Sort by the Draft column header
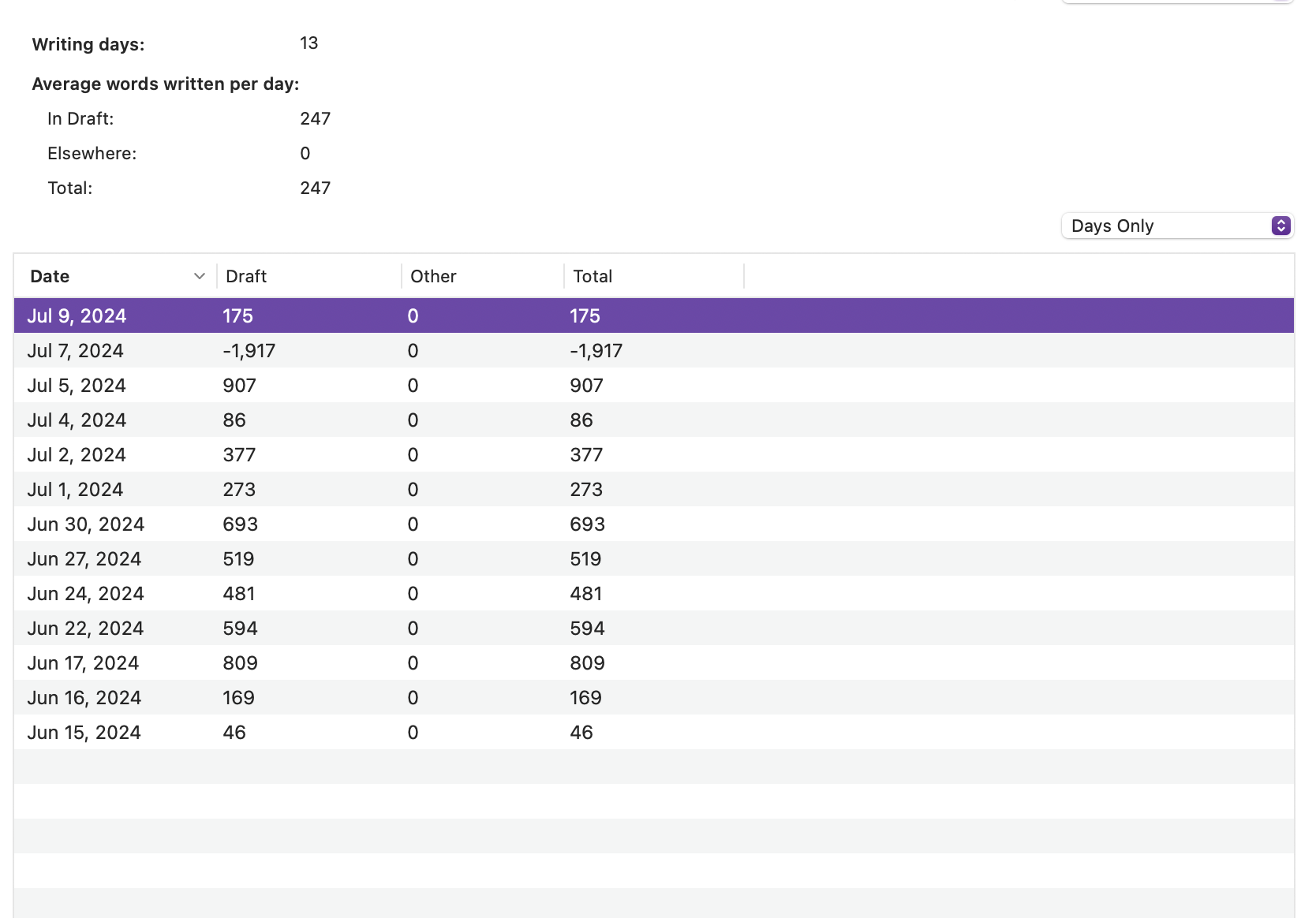Image resolution: width=1316 pixels, height=918 pixels. coord(309,276)
